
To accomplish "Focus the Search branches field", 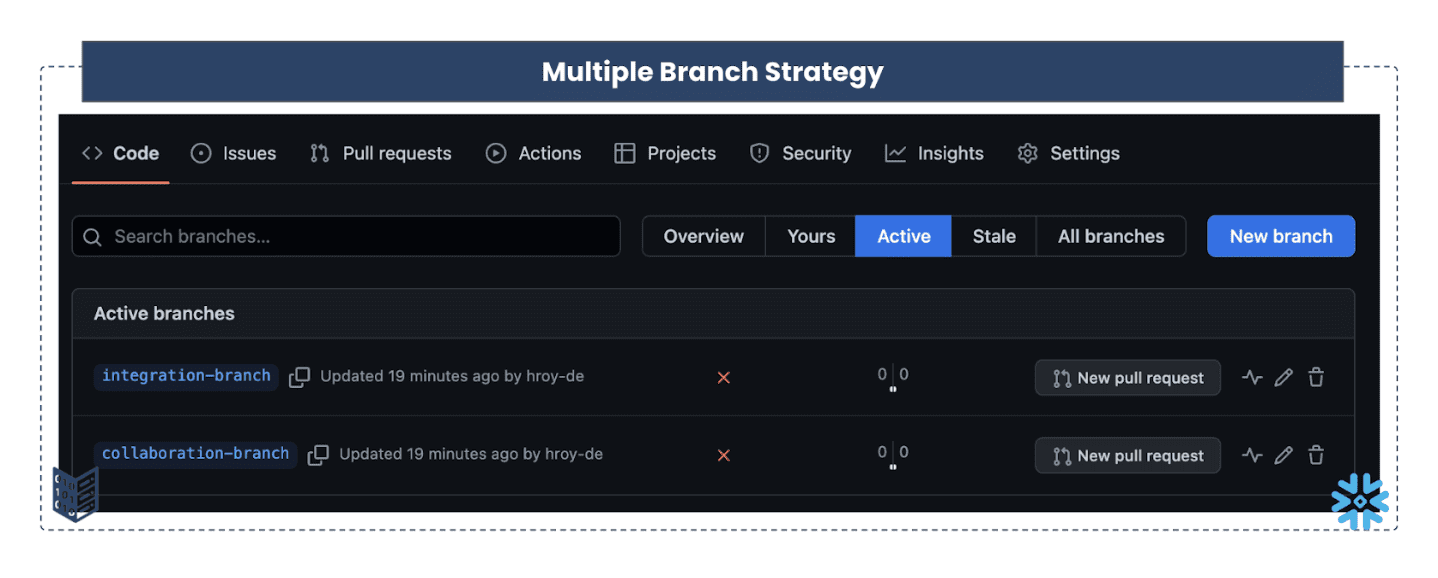I will (346, 237).
